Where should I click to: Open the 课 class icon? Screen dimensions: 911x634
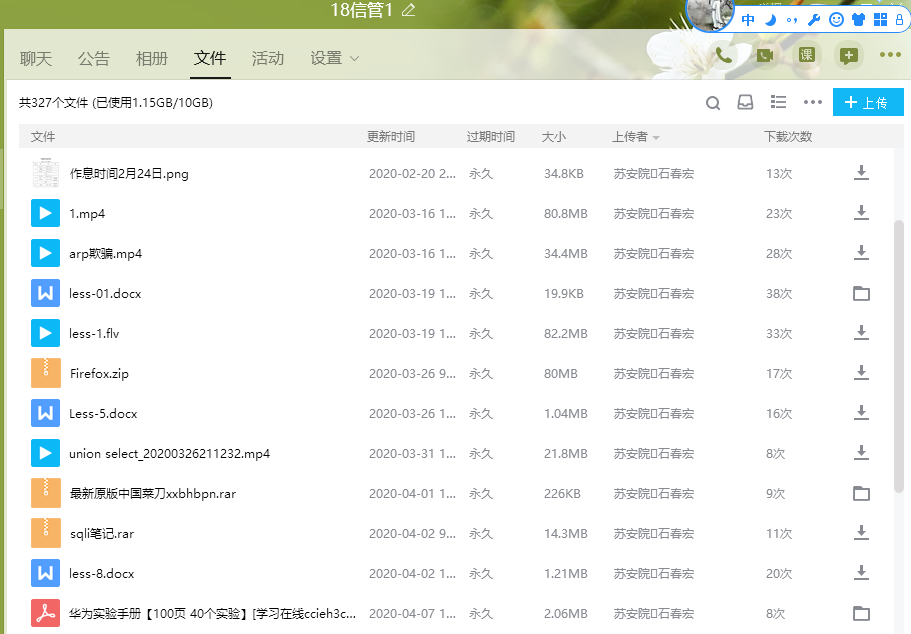point(806,56)
